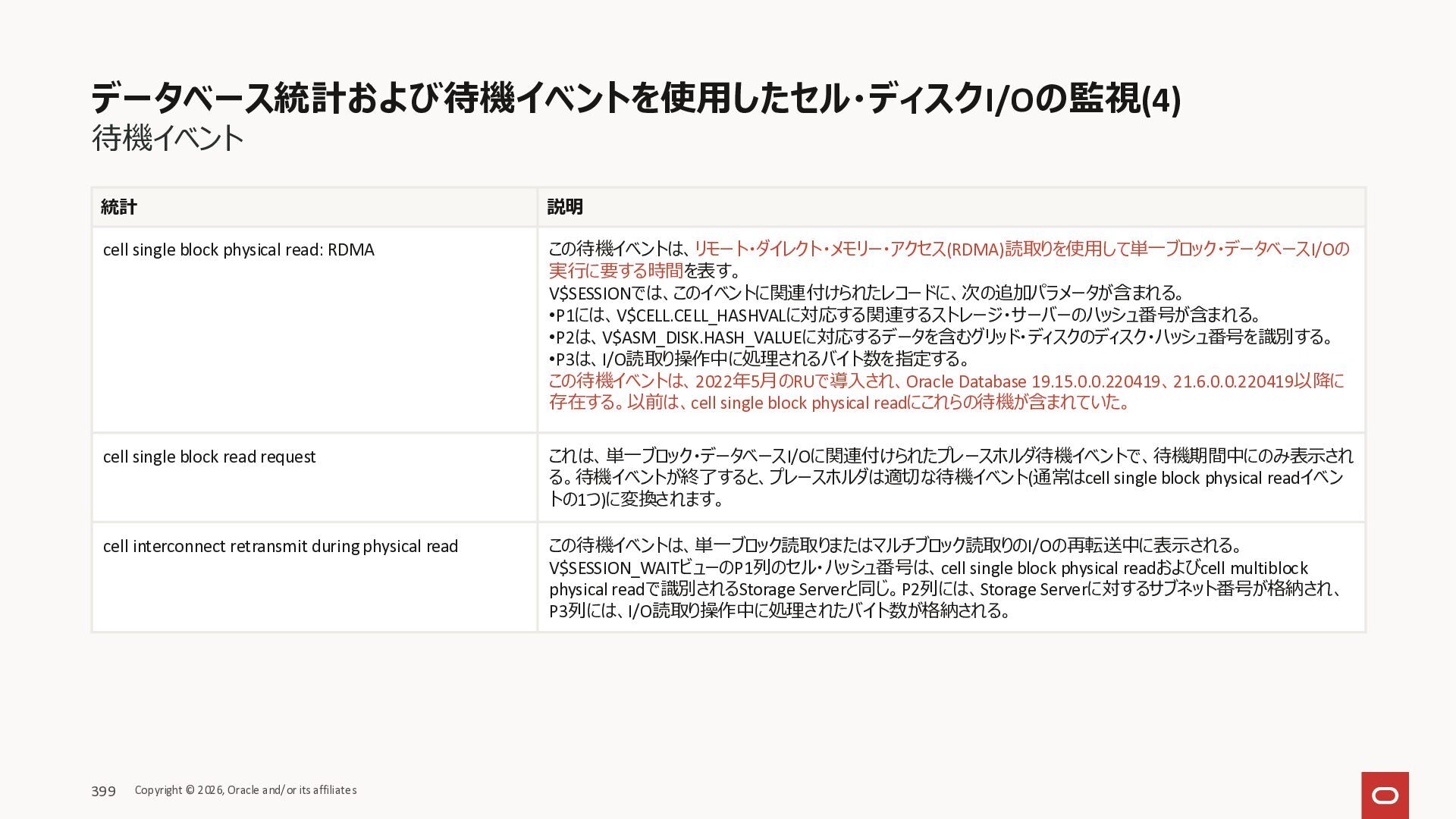Viewport: 1456px width, 819px height.
Task: Click the P1 V$CELL.CELL_HASHVAL bullet
Action: pyautogui.click(x=904, y=315)
